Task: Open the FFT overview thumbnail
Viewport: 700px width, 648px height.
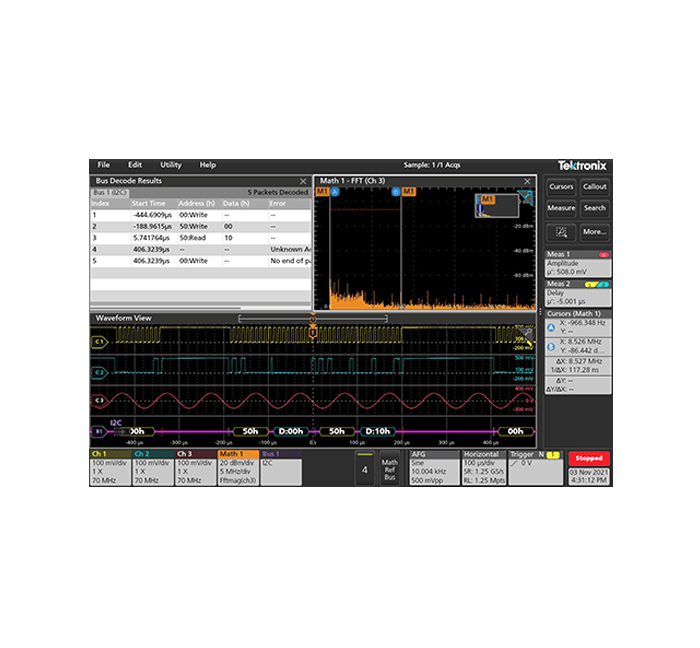Action: (x=497, y=206)
